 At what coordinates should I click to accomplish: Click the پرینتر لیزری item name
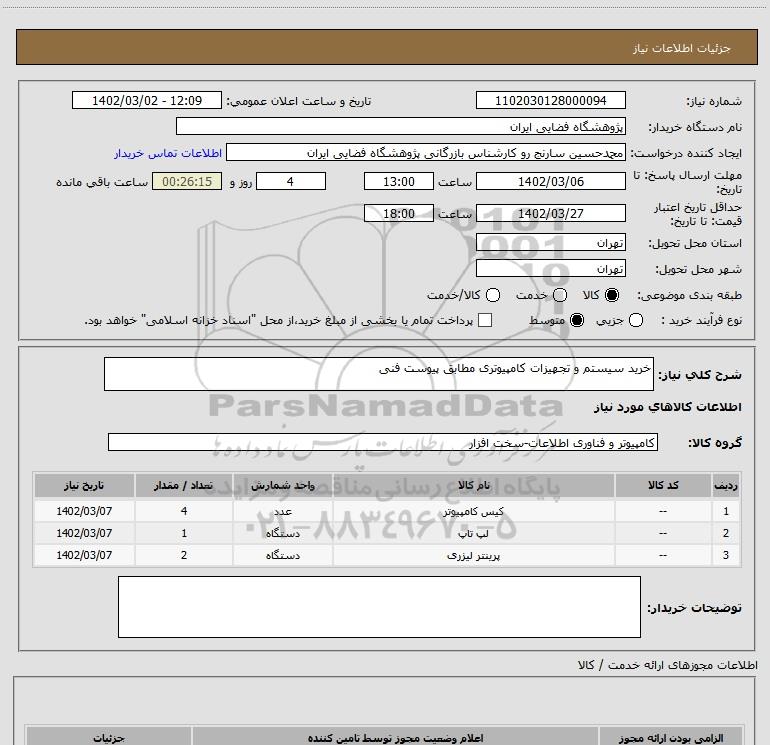473,555
